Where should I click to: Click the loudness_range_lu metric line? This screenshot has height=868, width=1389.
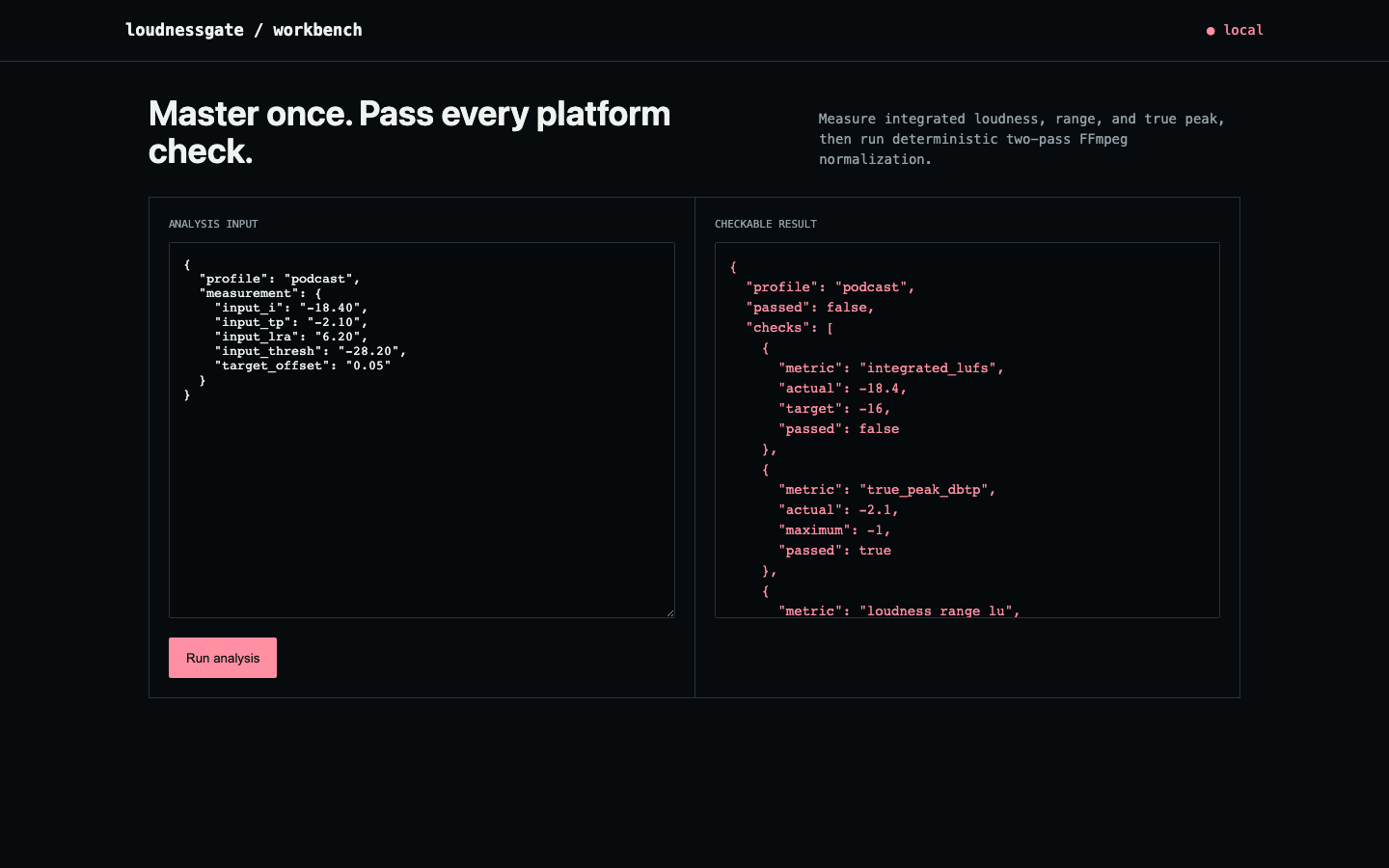(899, 610)
